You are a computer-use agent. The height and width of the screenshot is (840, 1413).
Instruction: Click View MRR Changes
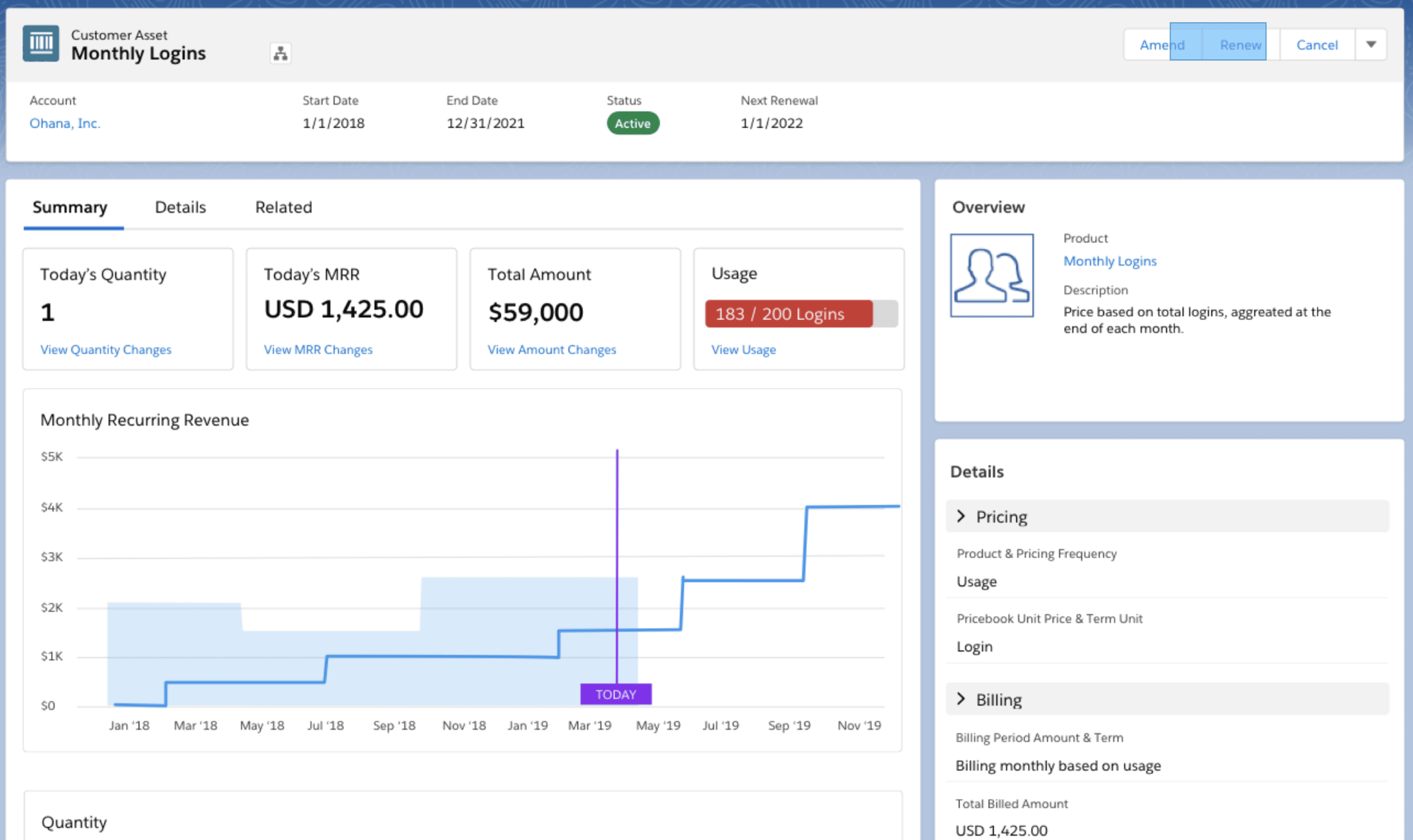(318, 349)
